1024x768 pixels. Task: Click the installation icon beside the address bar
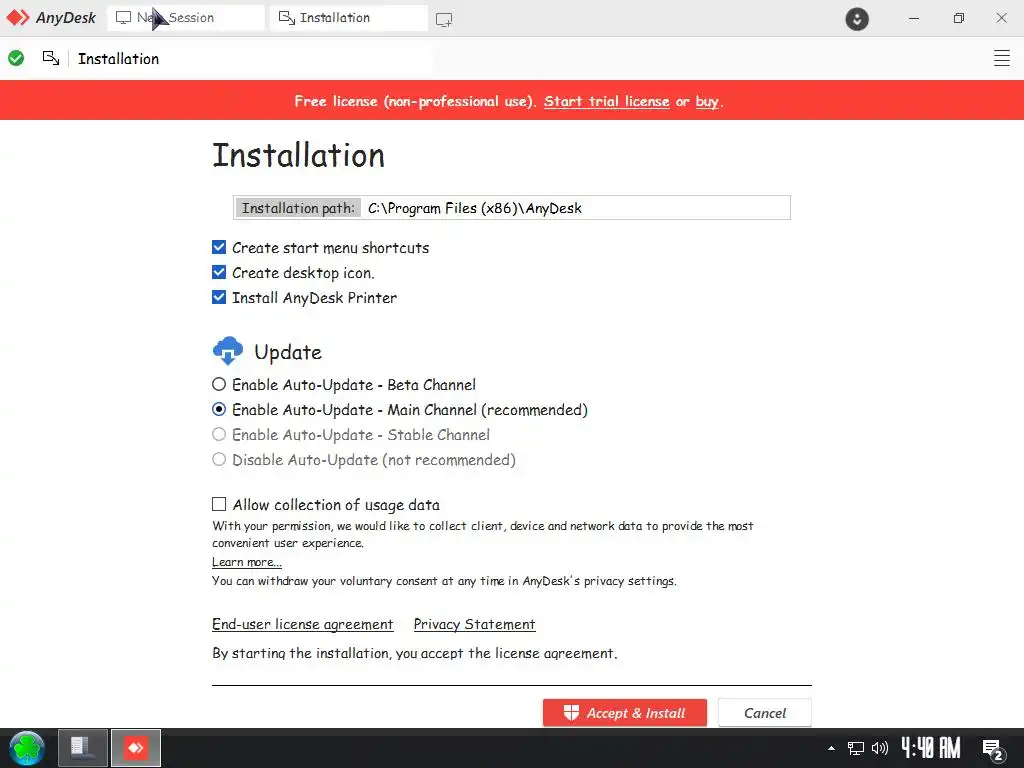(x=51, y=58)
